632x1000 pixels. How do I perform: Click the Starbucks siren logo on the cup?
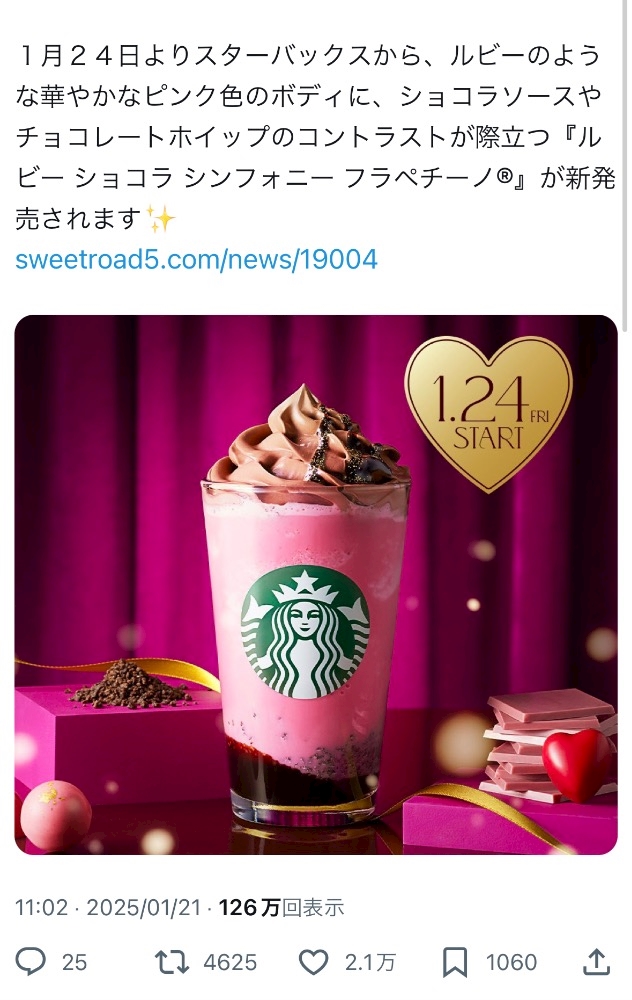pos(305,632)
